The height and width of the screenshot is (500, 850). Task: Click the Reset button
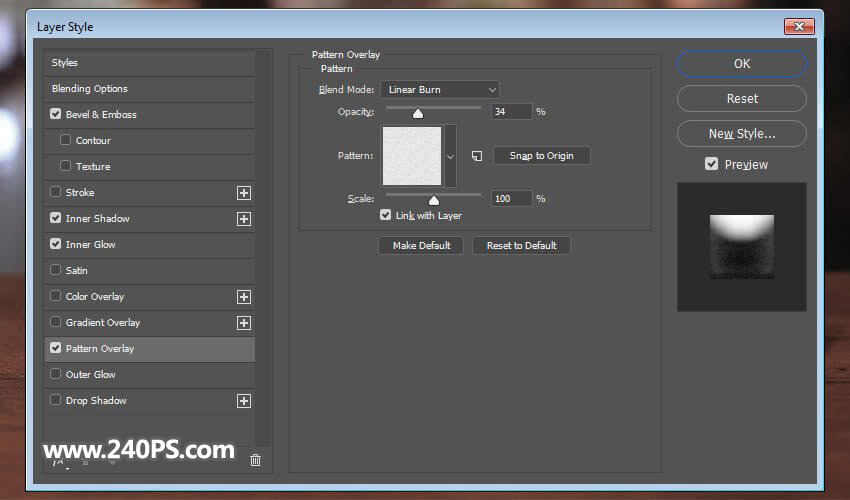742,99
